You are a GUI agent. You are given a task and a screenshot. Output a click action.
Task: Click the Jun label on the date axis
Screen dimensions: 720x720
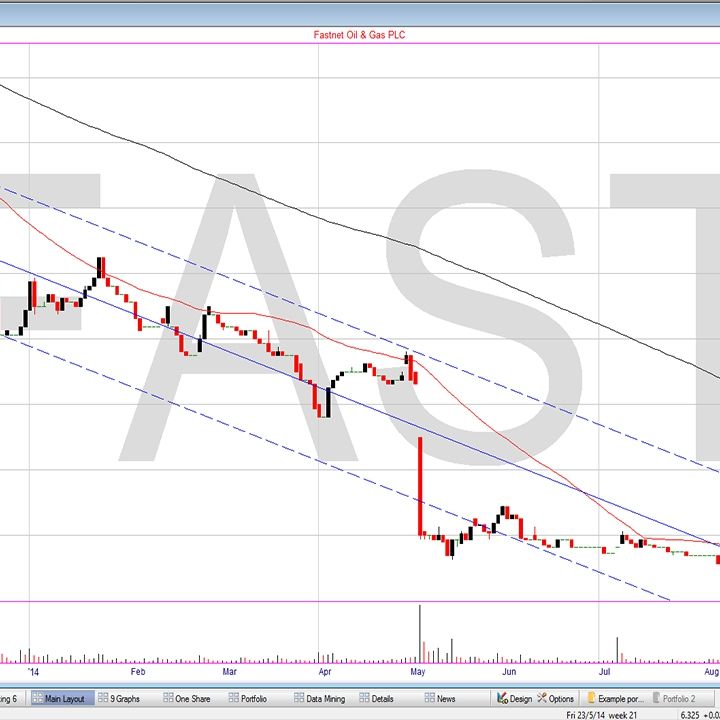pos(509,672)
